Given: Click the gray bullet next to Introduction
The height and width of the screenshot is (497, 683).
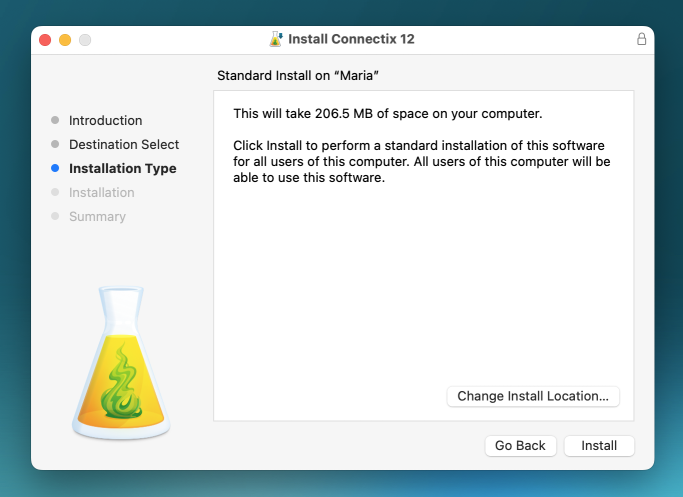Looking at the screenshot, I should point(55,121).
